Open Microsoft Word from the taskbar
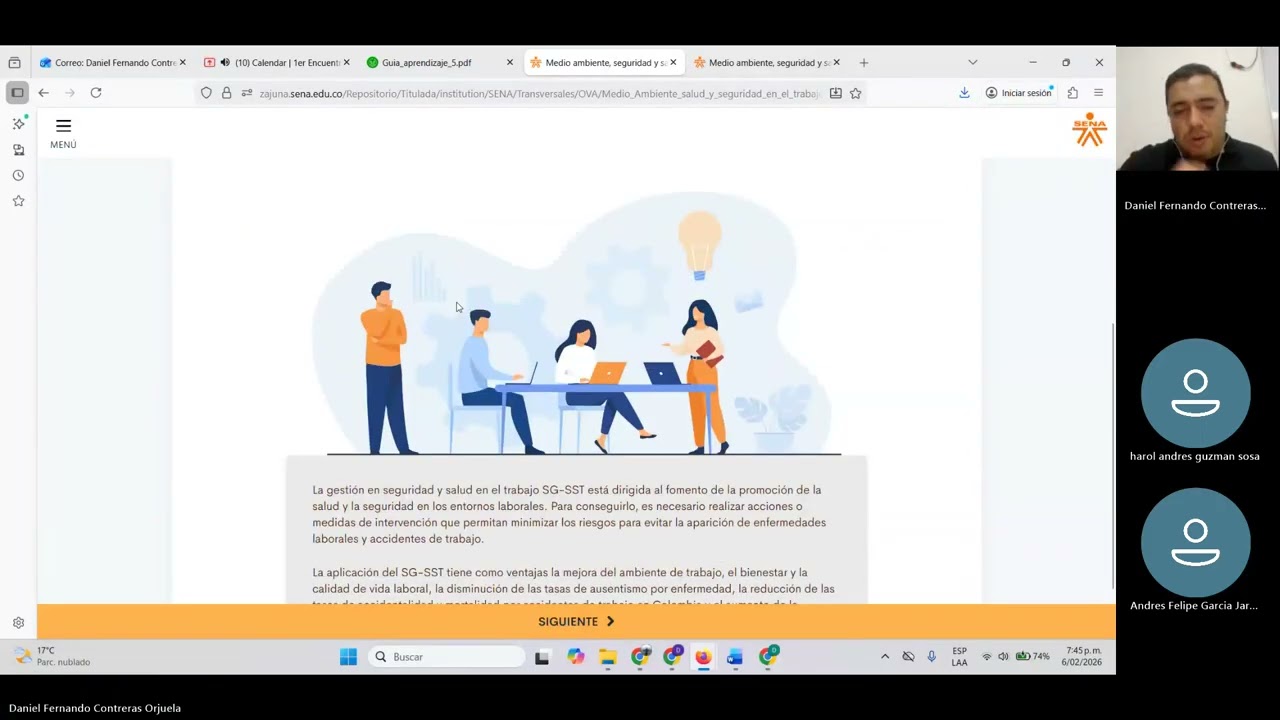The width and height of the screenshot is (1280, 720). tap(735, 657)
